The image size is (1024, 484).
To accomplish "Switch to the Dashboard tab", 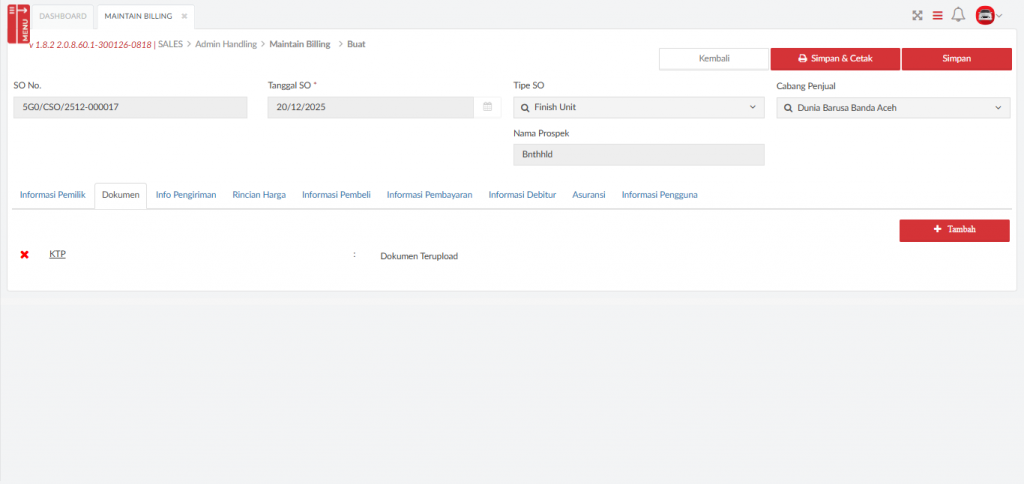I will click(63, 16).
